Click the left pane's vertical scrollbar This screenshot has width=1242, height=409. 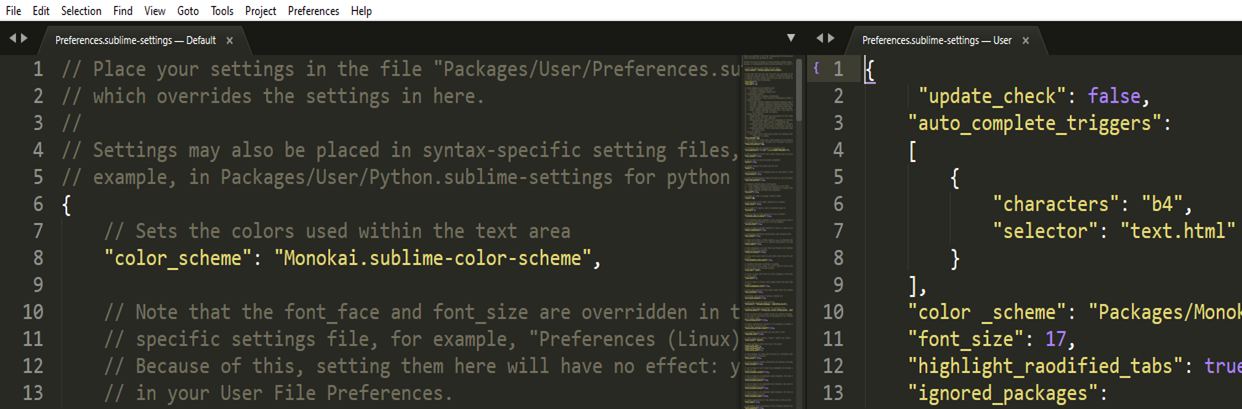click(x=798, y=90)
